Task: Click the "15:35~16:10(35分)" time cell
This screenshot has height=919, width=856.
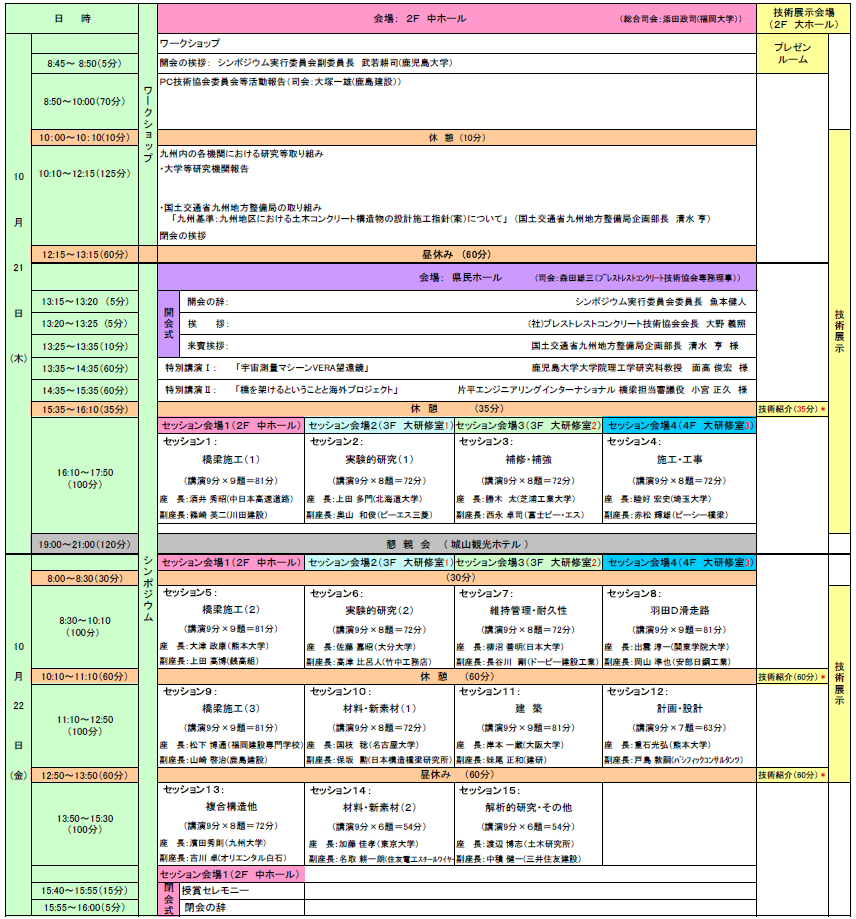Action: point(85,409)
